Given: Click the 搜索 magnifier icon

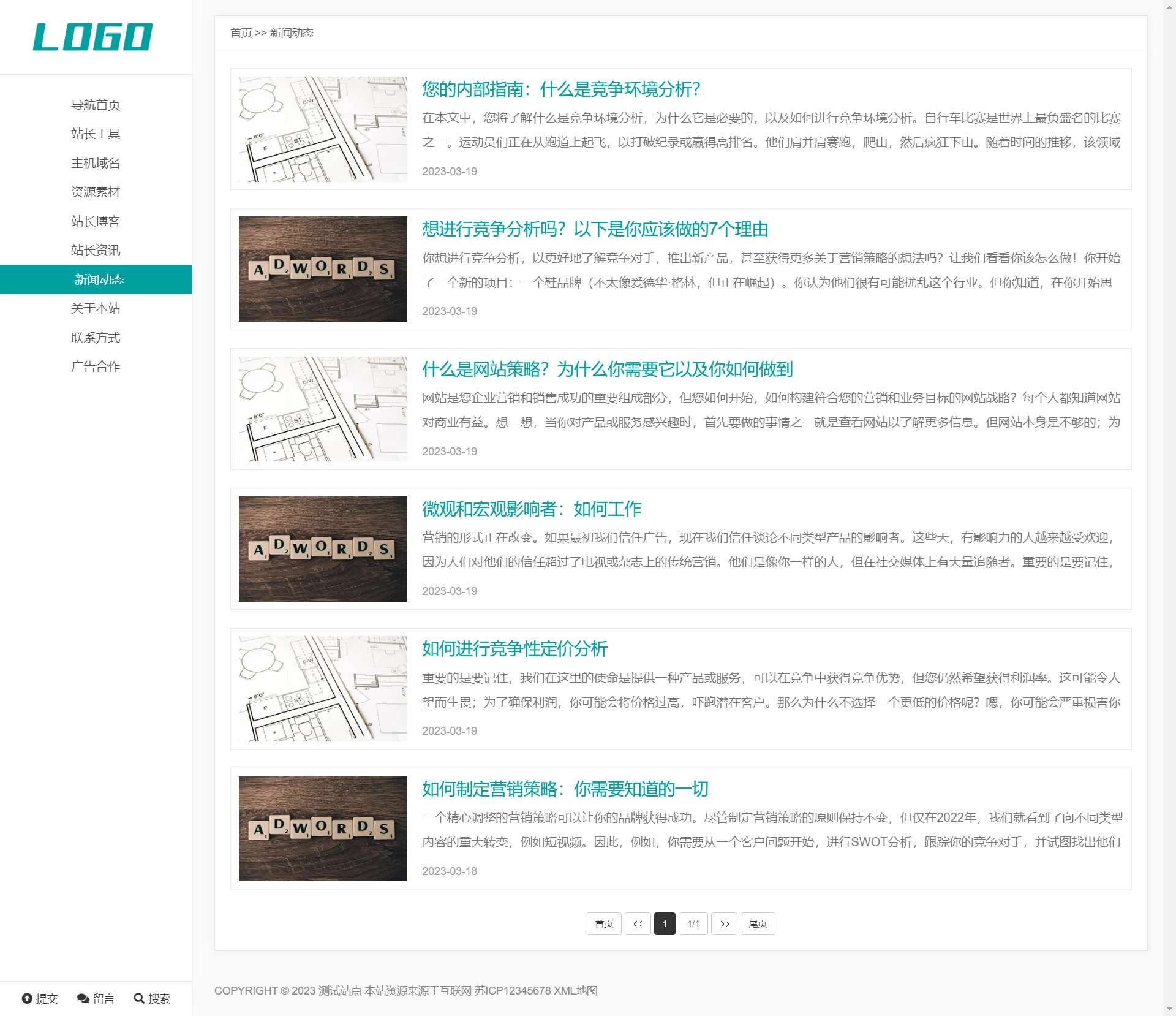Looking at the screenshot, I should point(139,998).
